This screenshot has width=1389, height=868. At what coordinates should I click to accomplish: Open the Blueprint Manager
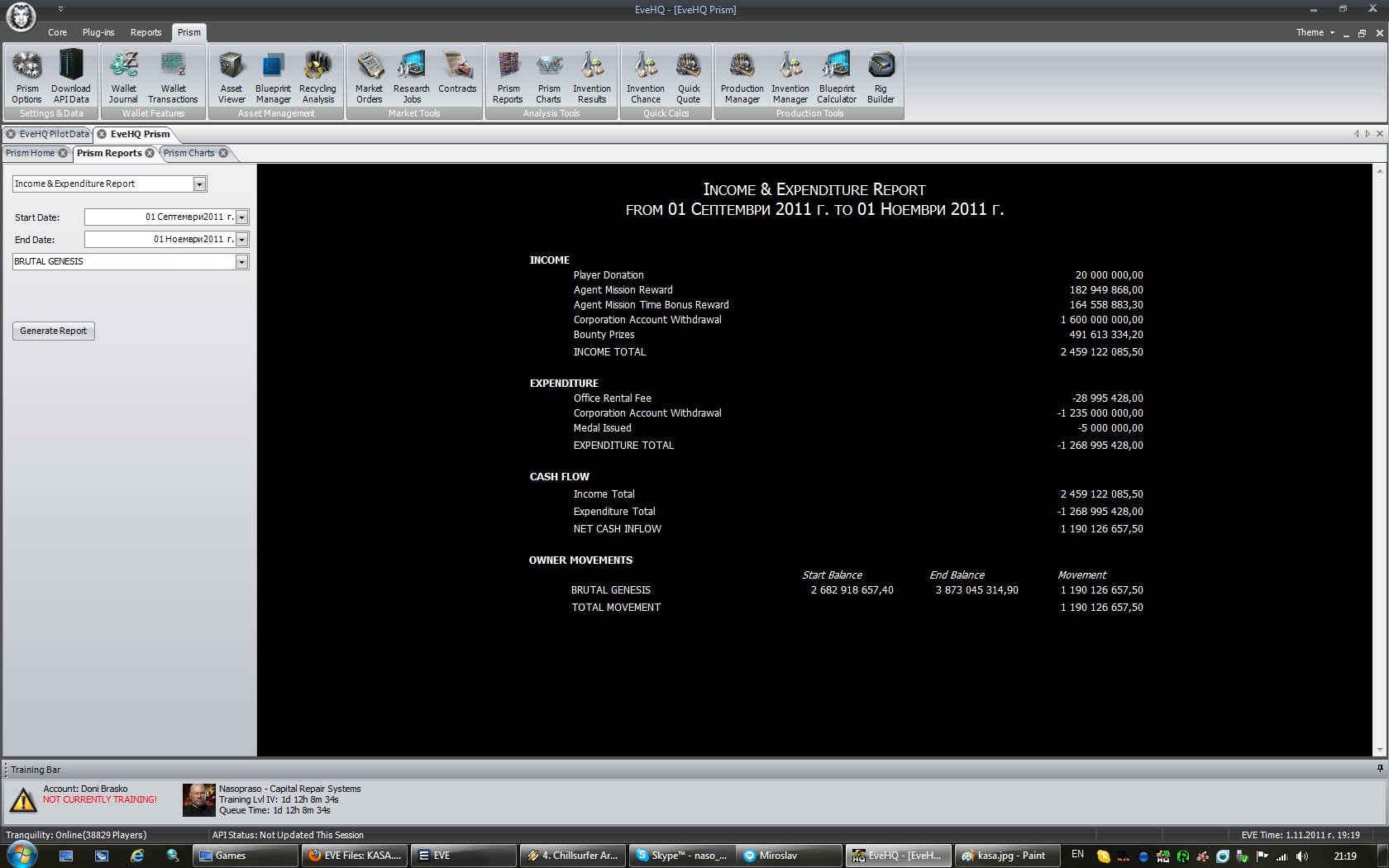tap(273, 76)
